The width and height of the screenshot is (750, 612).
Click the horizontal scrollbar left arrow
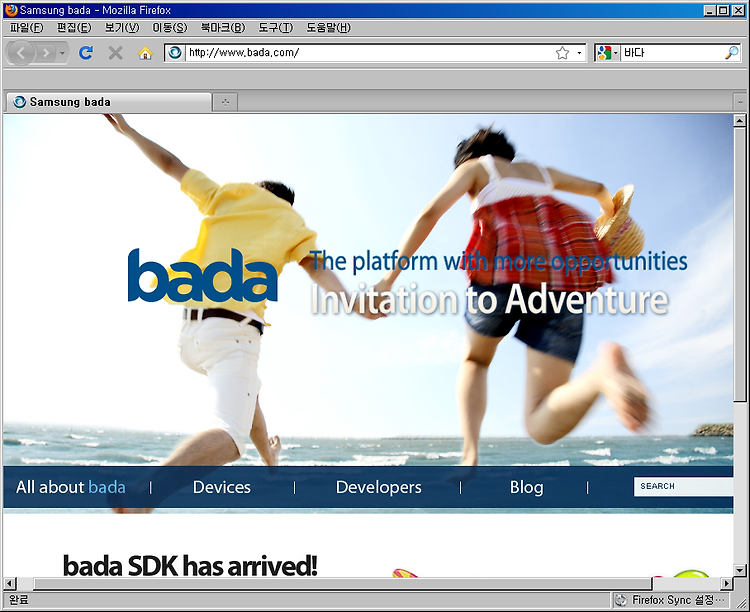(x=10, y=583)
